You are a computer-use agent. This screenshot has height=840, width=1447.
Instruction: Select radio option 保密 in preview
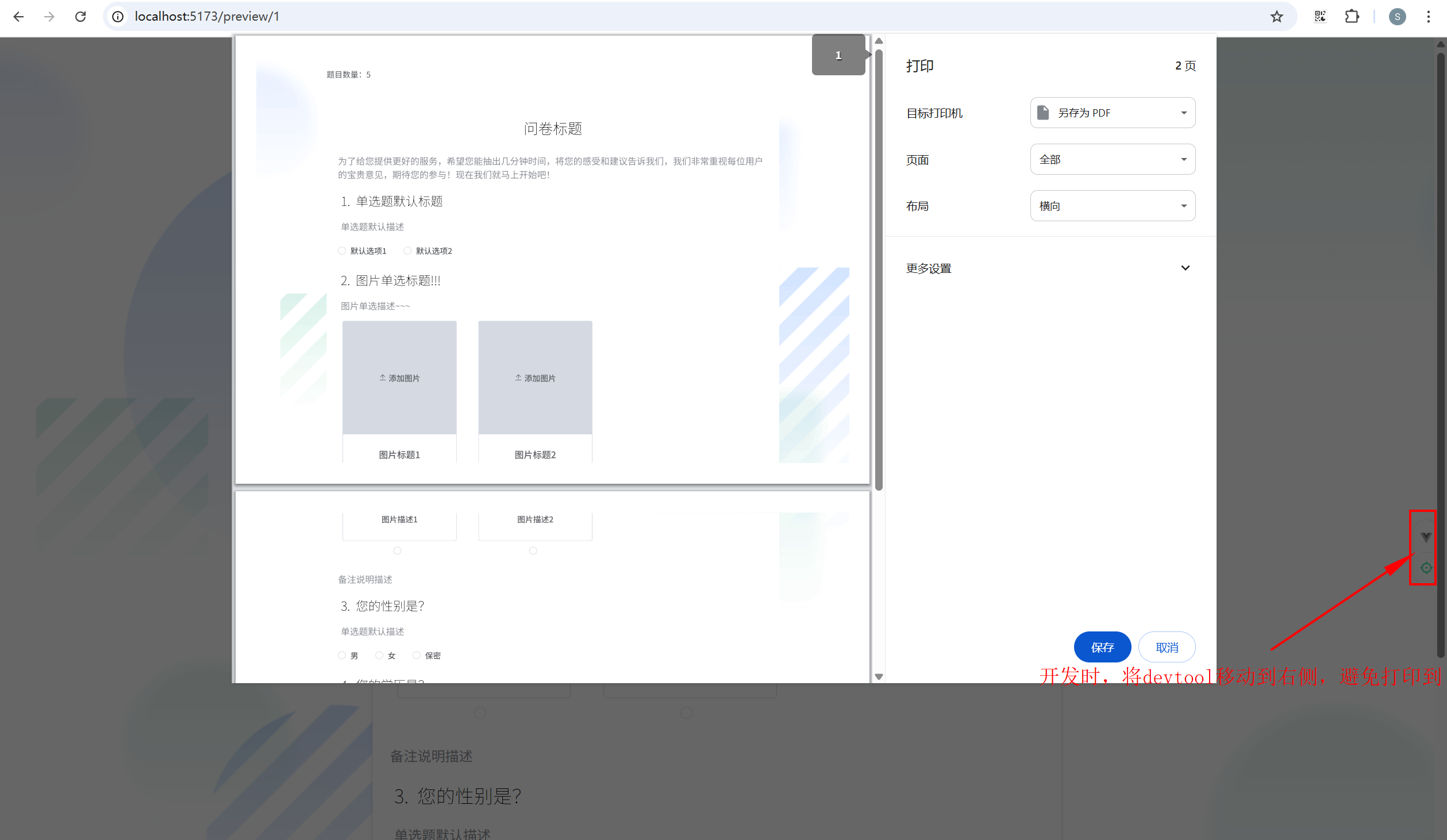click(x=417, y=656)
